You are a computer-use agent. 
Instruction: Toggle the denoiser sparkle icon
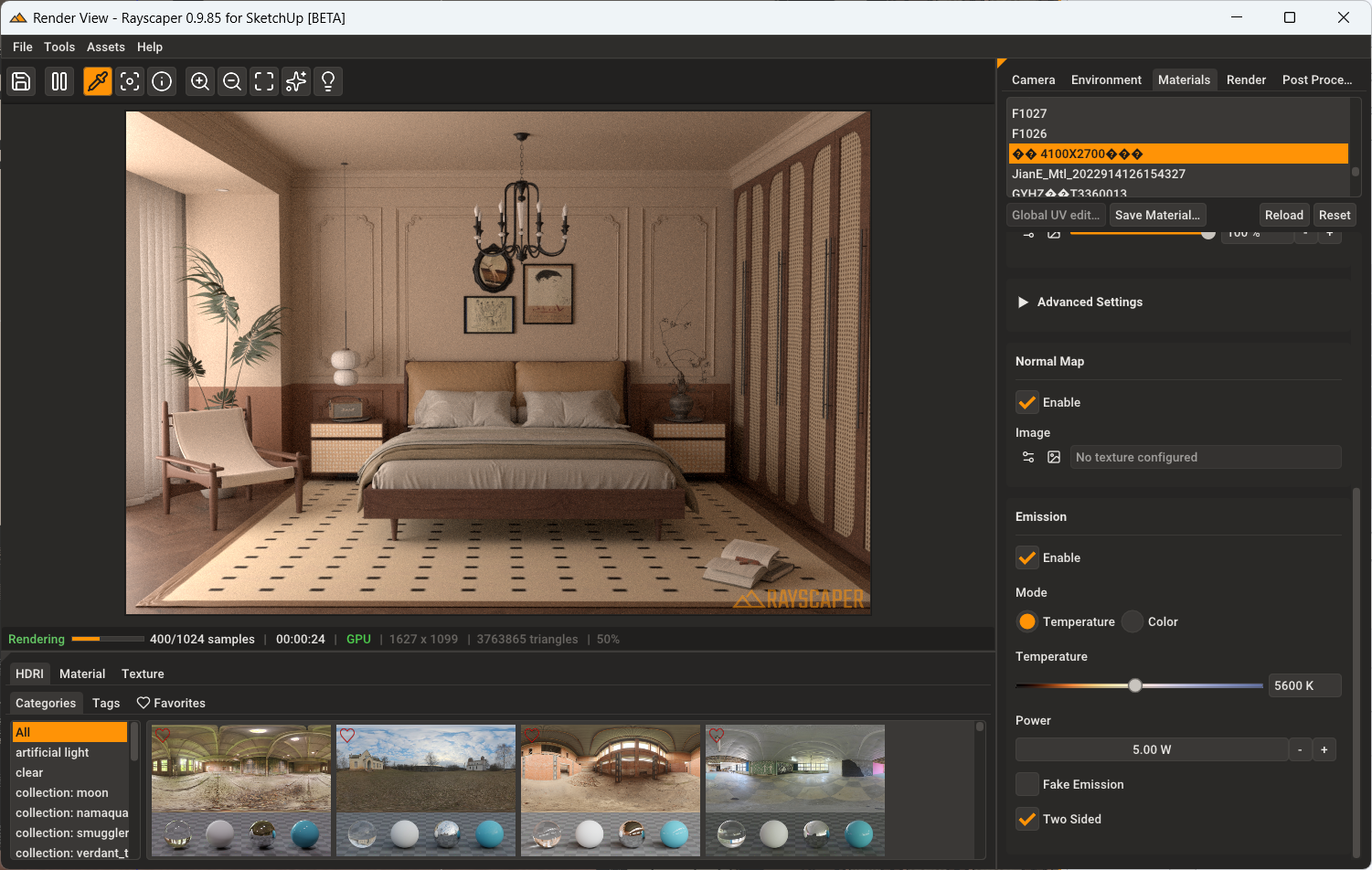[296, 81]
